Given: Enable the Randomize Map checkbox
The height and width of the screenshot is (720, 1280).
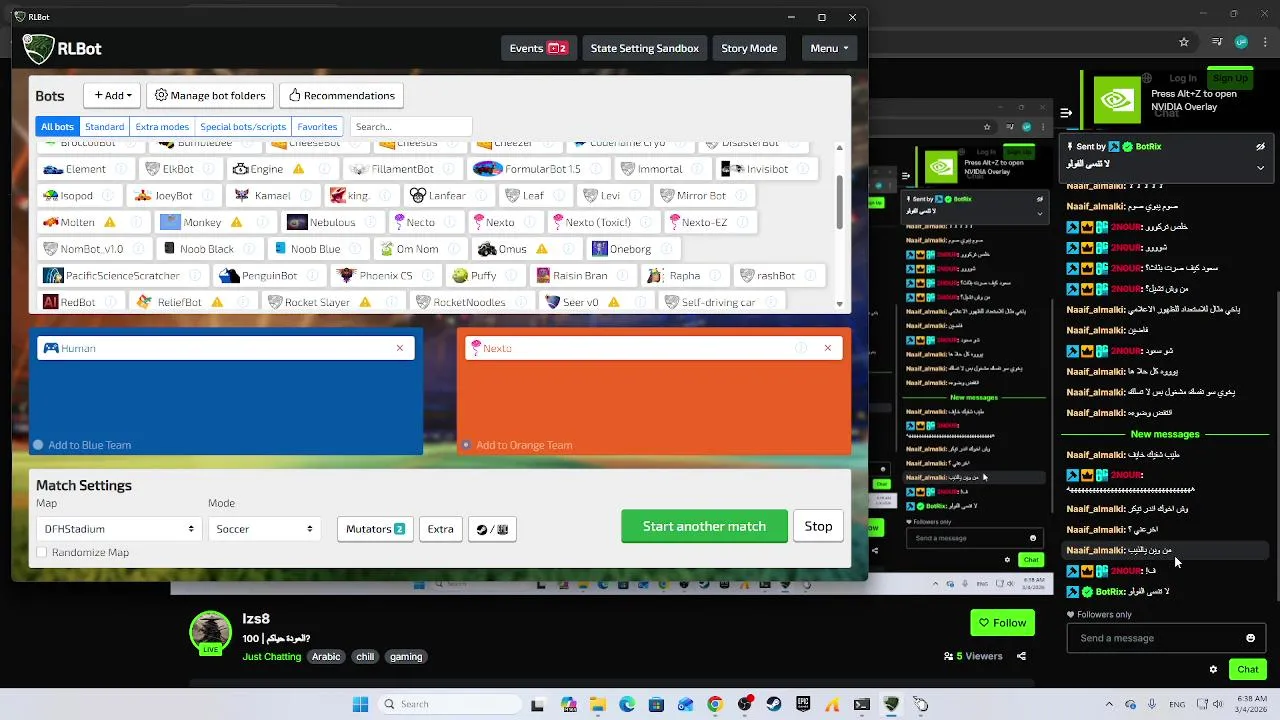Looking at the screenshot, I should click(42, 552).
